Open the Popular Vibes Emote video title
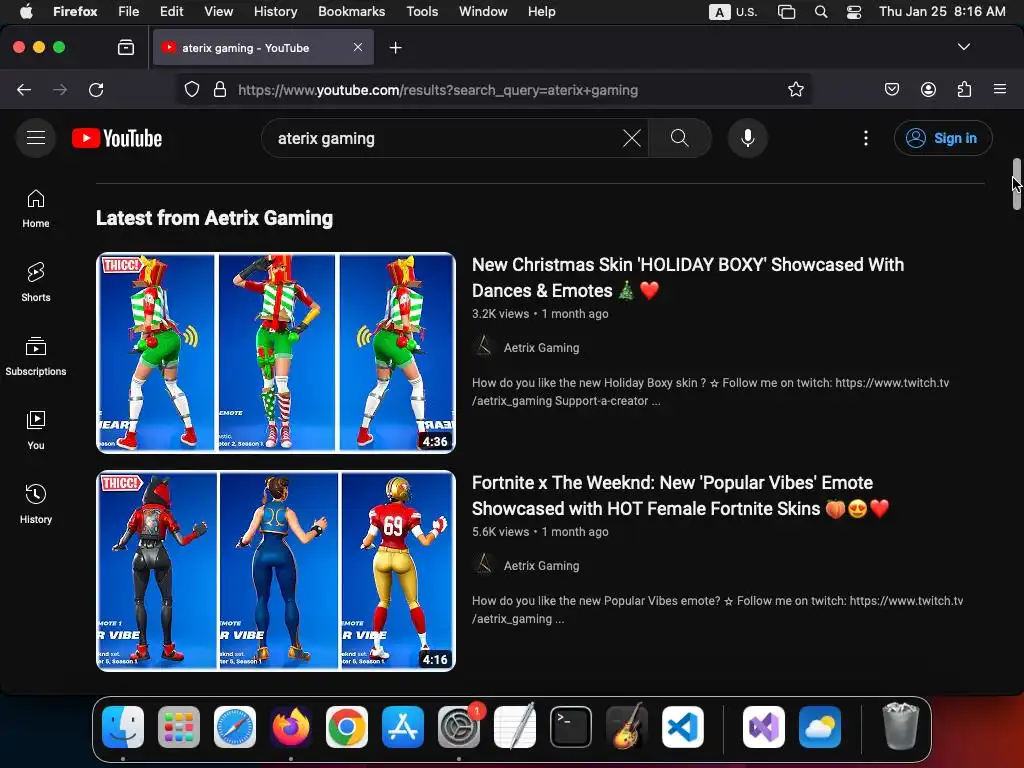 click(x=680, y=496)
